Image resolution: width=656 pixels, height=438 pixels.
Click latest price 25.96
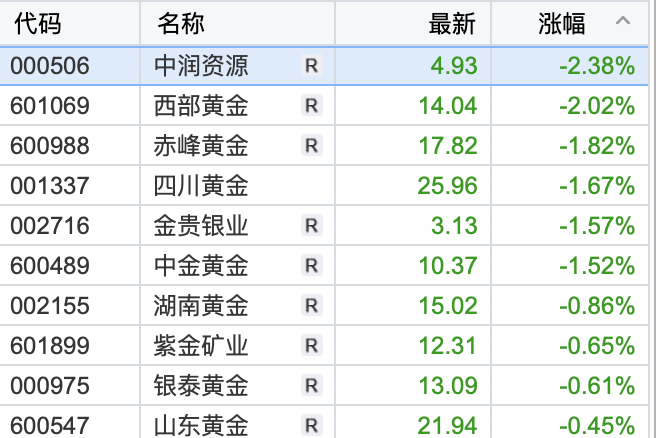[448, 186]
